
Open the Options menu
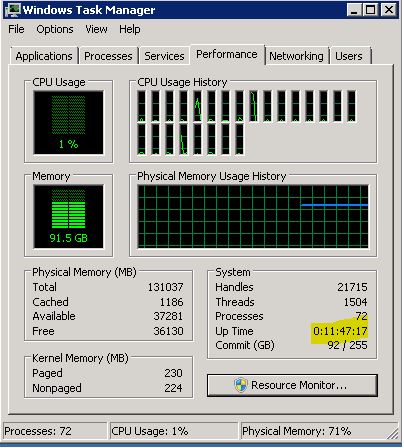click(55, 29)
